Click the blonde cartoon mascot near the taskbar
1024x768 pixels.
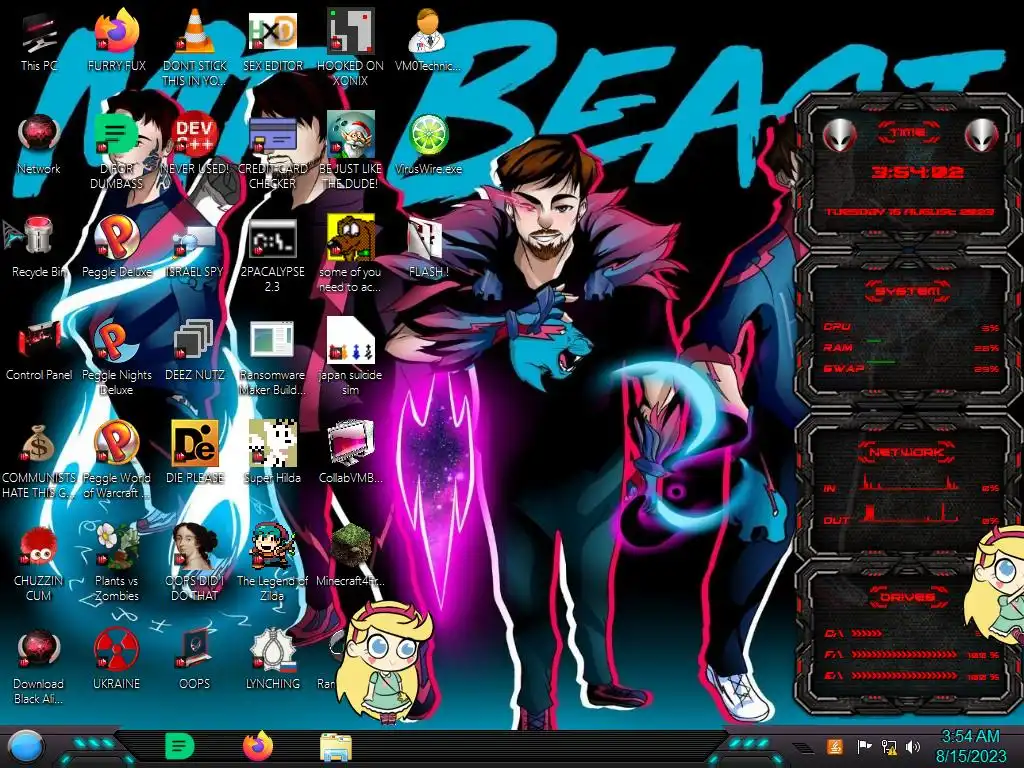point(386,662)
